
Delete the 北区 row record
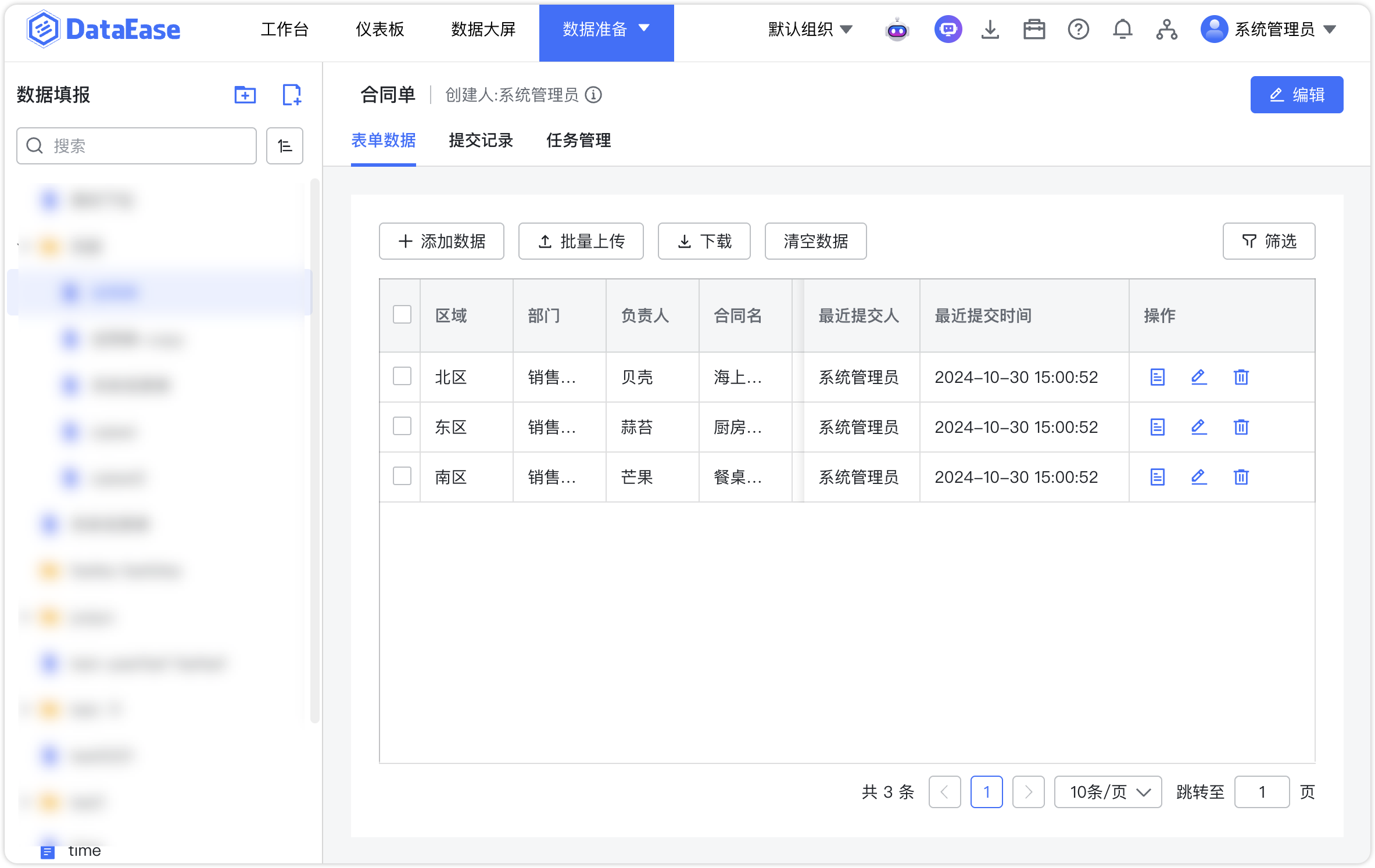coord(1241,377)
